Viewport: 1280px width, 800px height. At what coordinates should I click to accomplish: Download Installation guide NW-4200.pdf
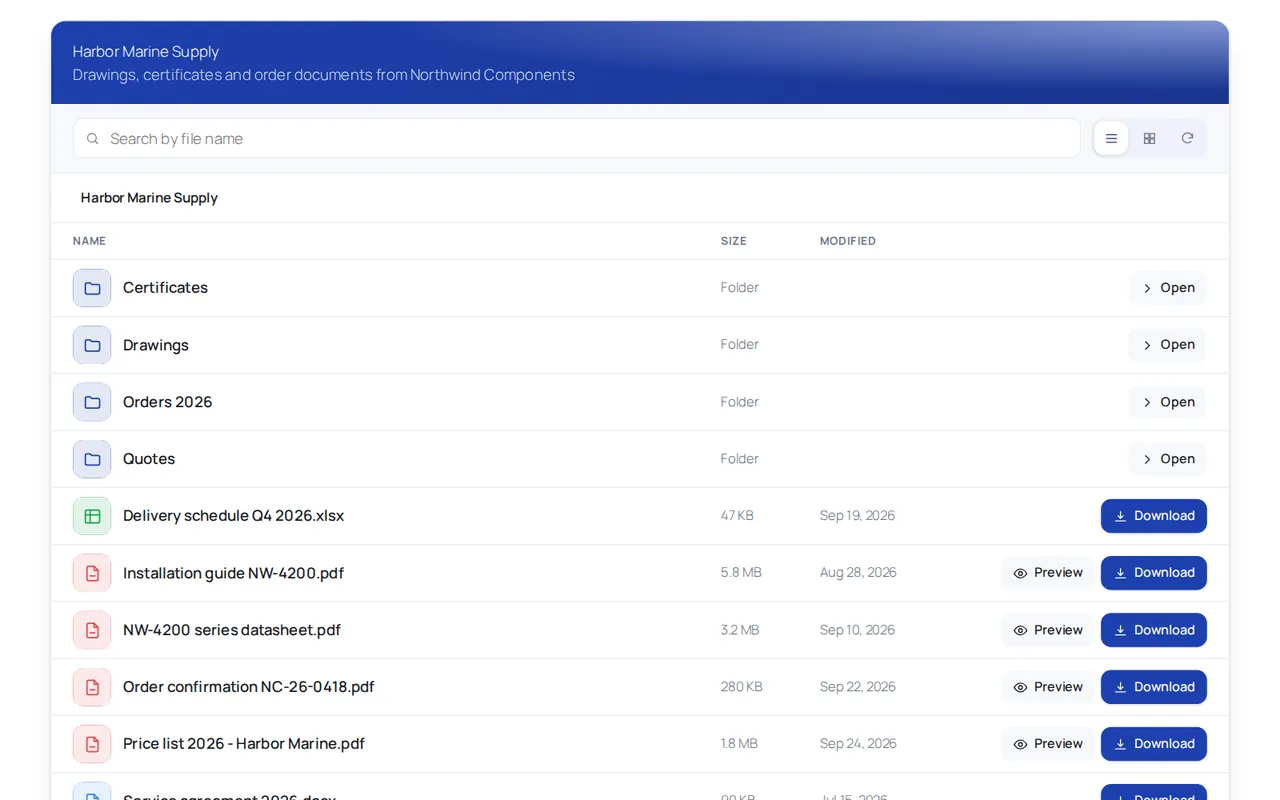(x=1154, y=573)
